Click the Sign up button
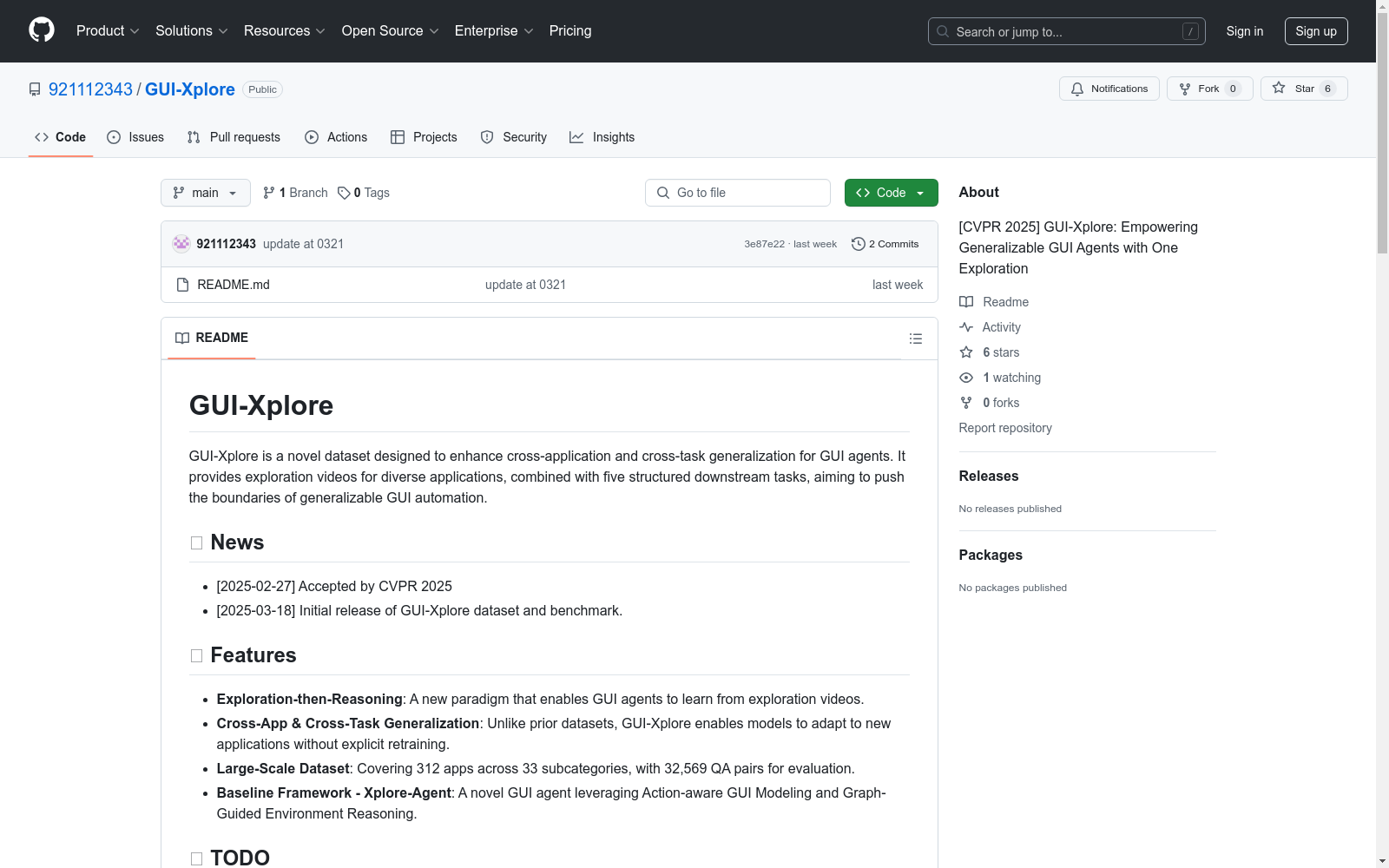1389x868 pixels. pos(1316,31)
